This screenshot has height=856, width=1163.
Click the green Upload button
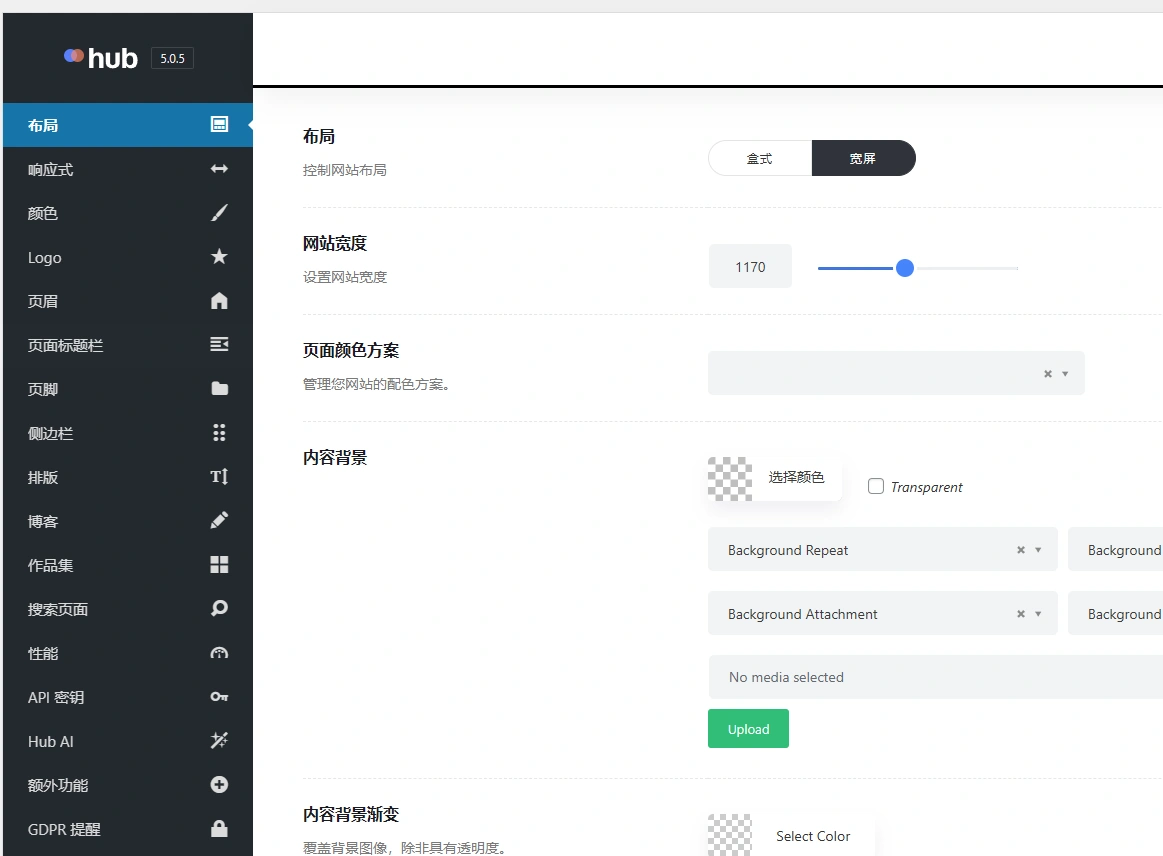pos(748,728)
